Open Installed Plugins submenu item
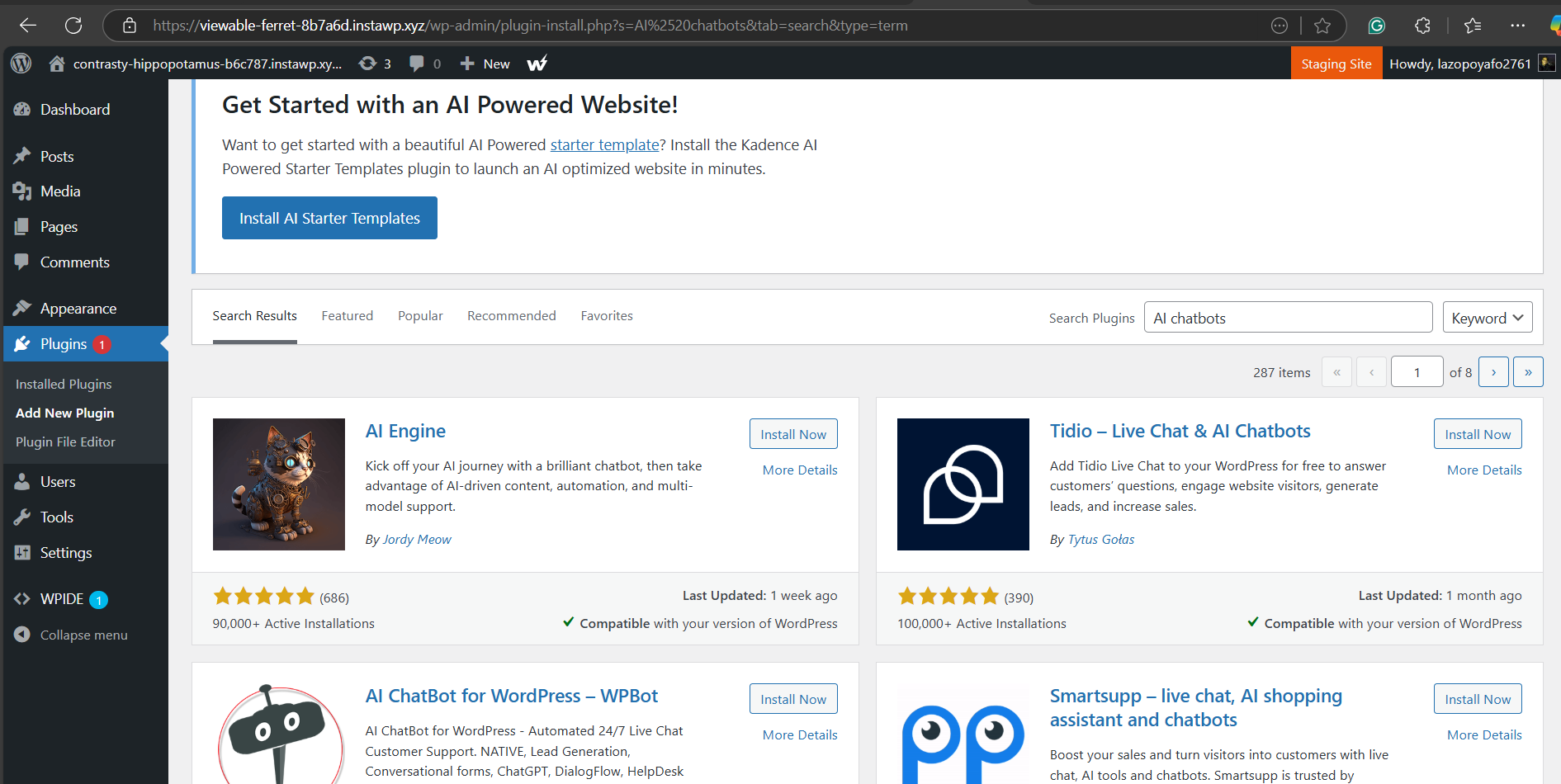The width and height of the screenshot is (1561, 784). pos(64,385)
